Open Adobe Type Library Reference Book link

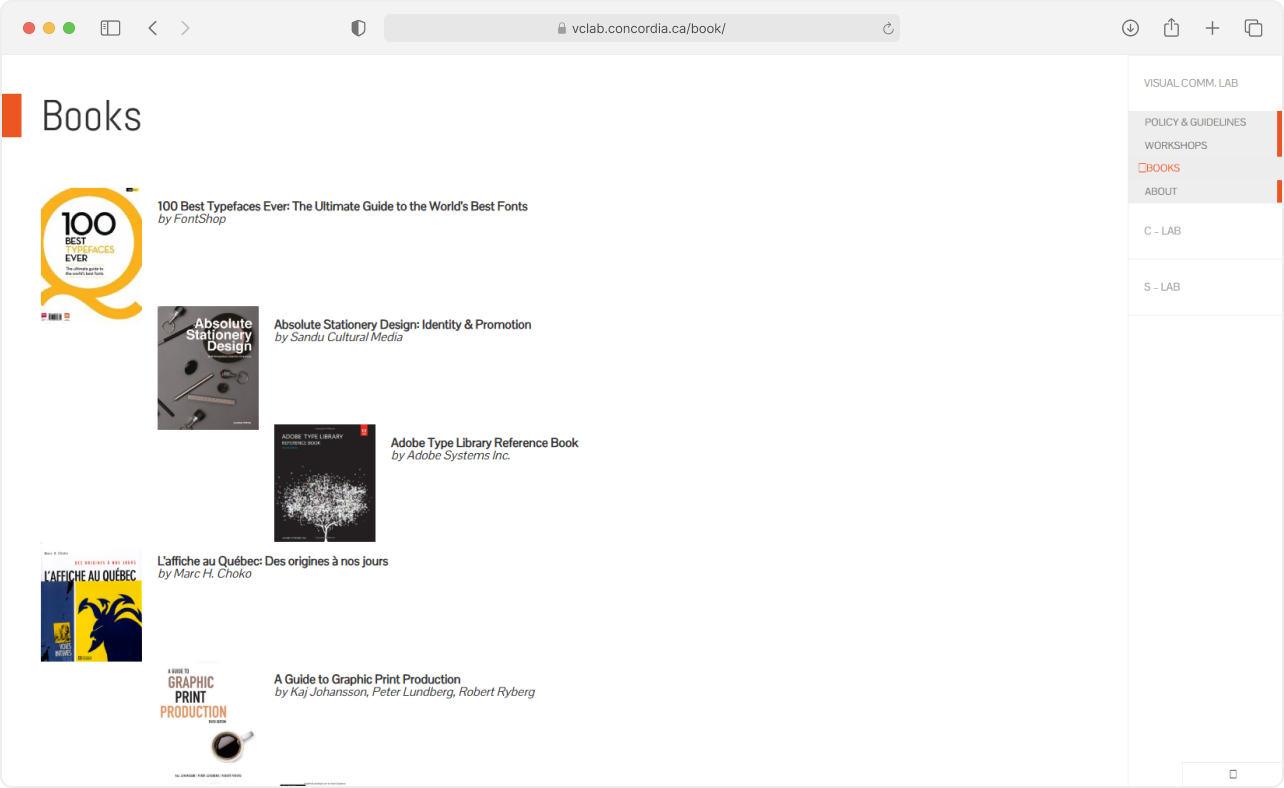[x=484, y=442]
